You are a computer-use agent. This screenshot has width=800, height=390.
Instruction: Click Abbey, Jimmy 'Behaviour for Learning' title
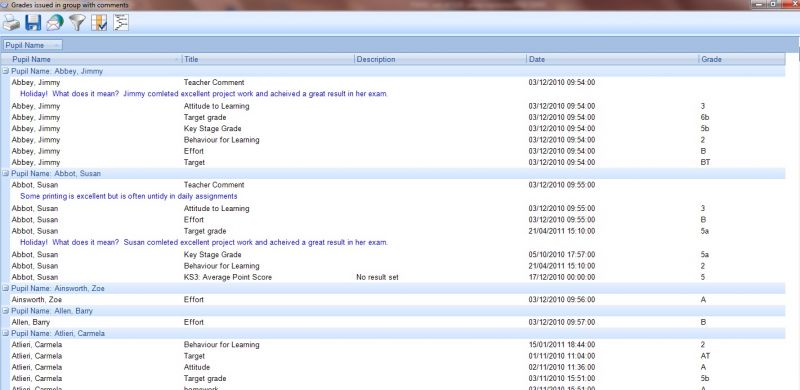[221, 140]
